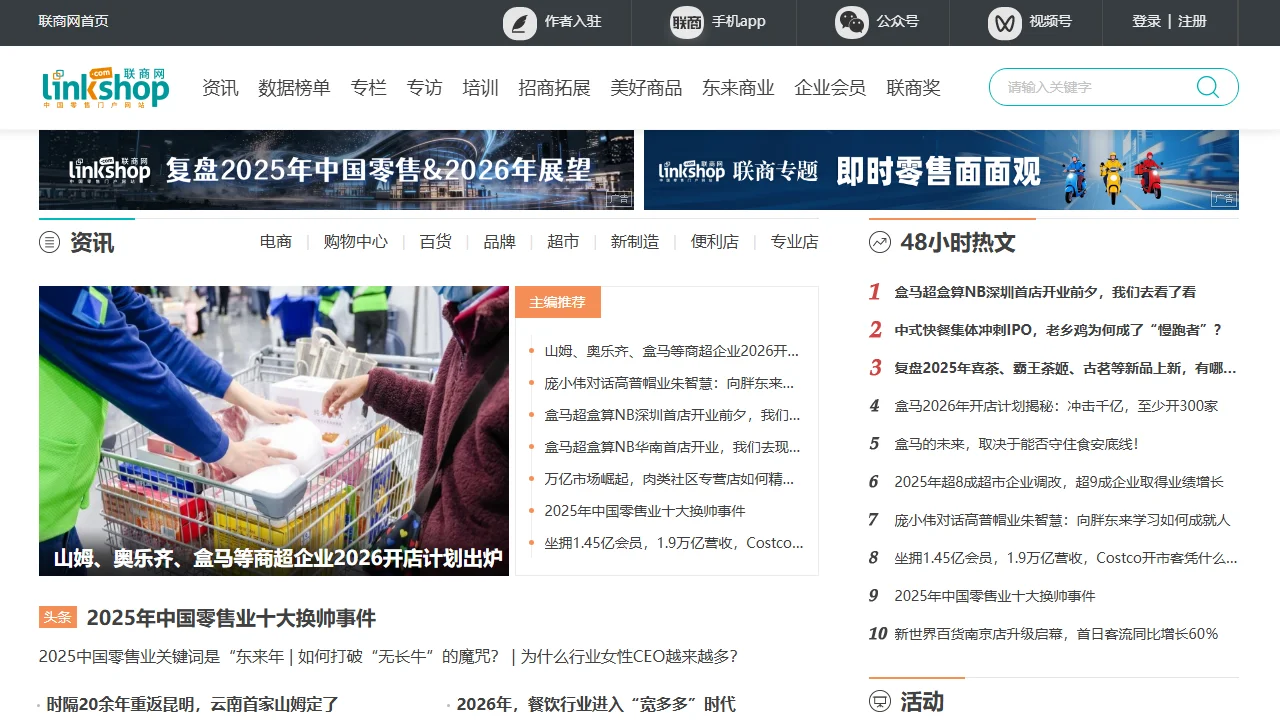
Task: Click the 48小时热文 trend icon
Action: point(880,242)
